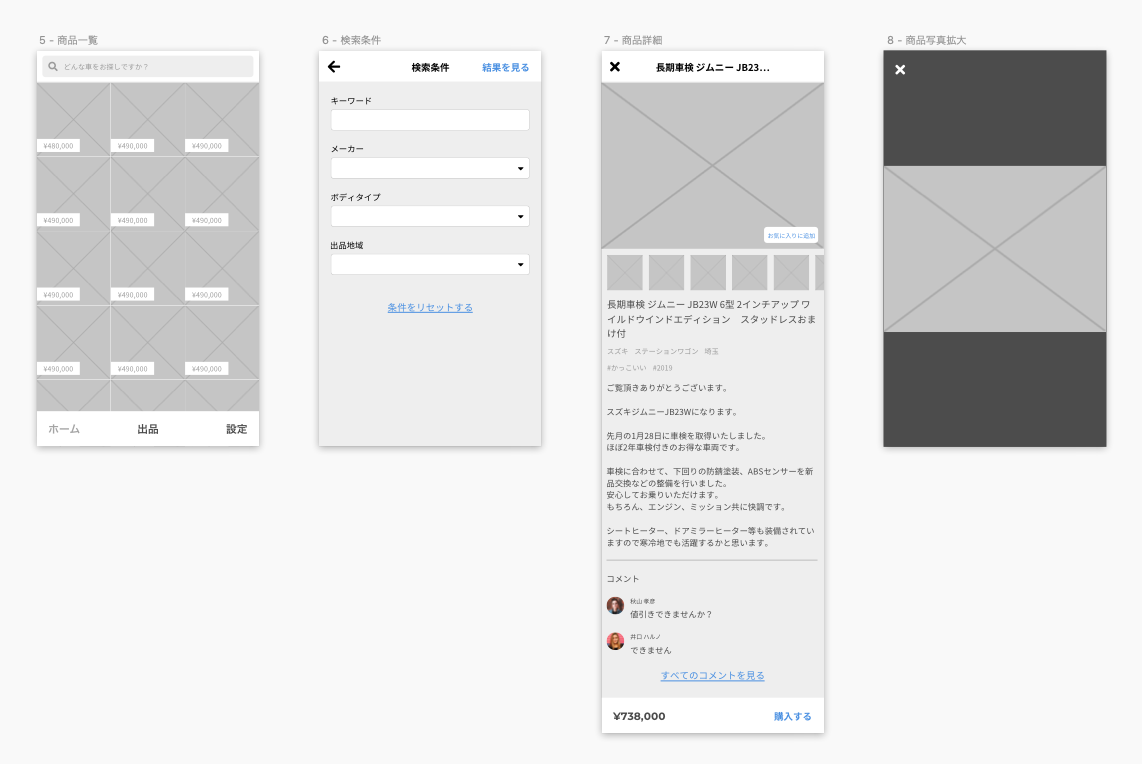Select the first thumbnail under the product photo
The image size is (1142, 764).
pos(625,272)
